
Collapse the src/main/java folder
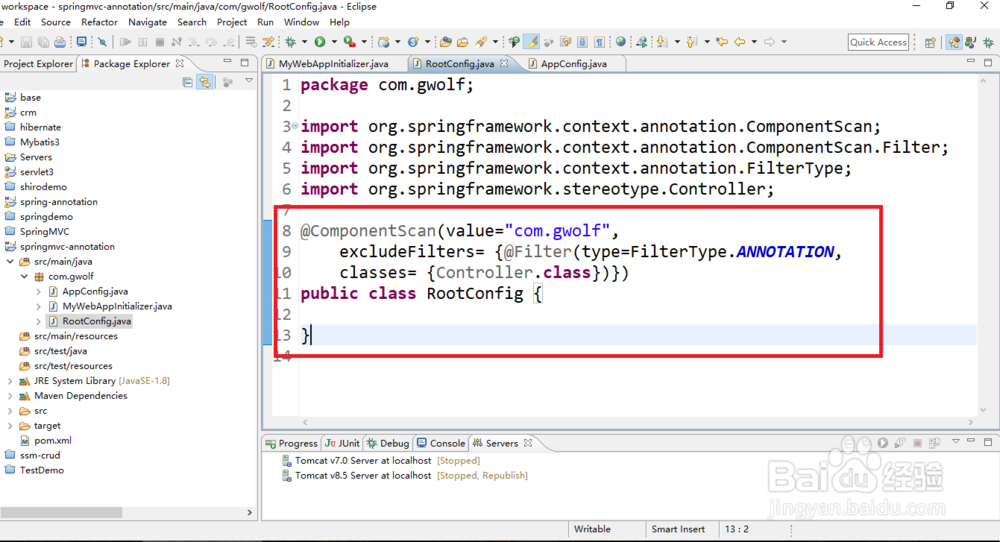click(10, 261)
